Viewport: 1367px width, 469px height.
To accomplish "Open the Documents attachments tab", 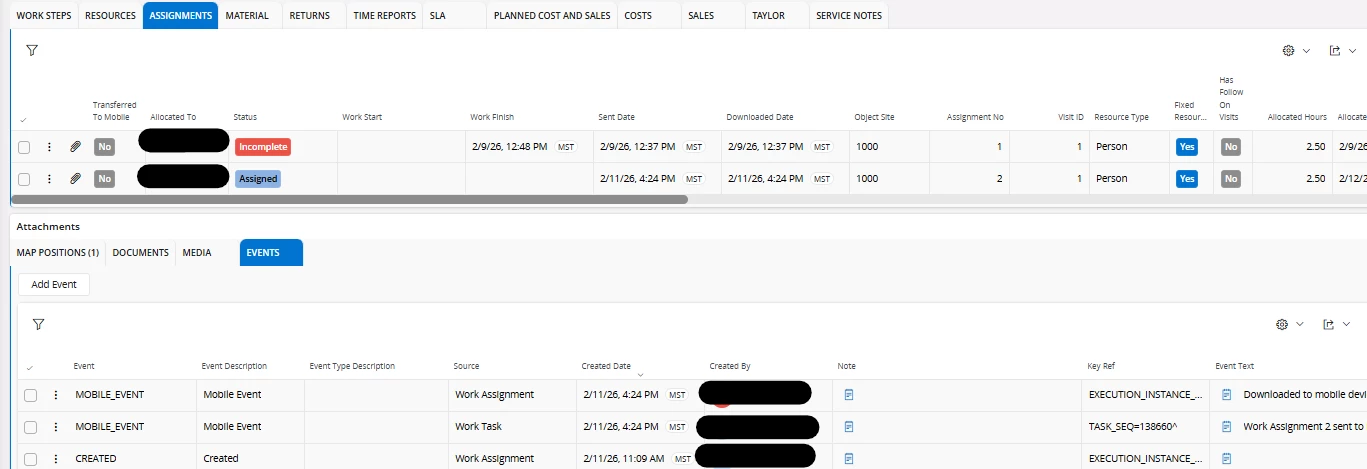I will tap(140, 253).
